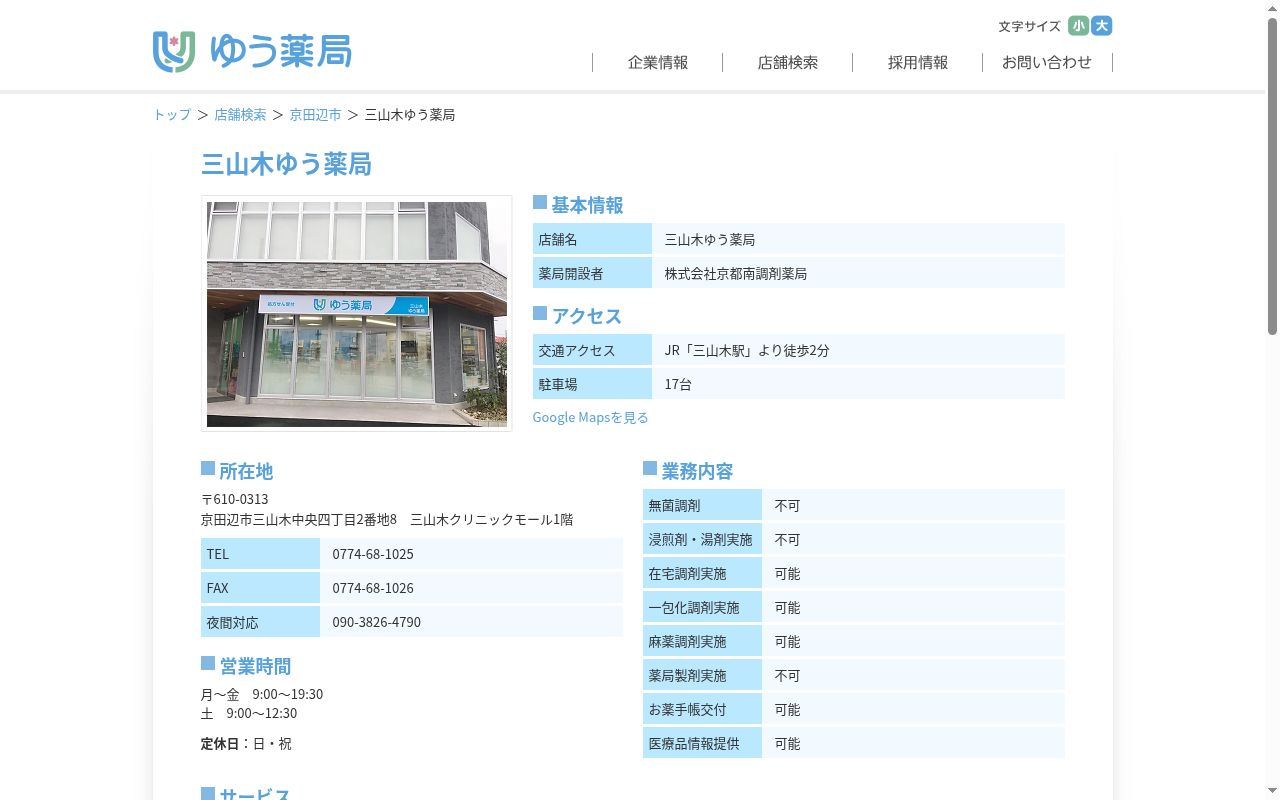Set text size to large (大)

1102,26
